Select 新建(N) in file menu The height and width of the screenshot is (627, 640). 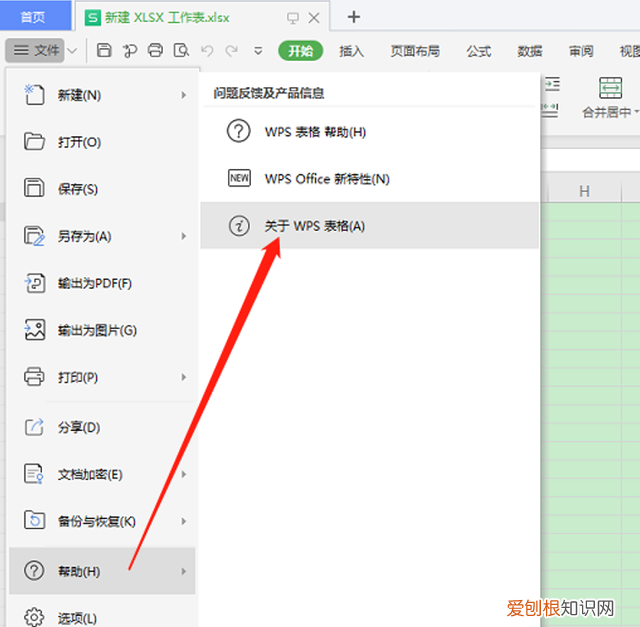(x=102, y=95)
